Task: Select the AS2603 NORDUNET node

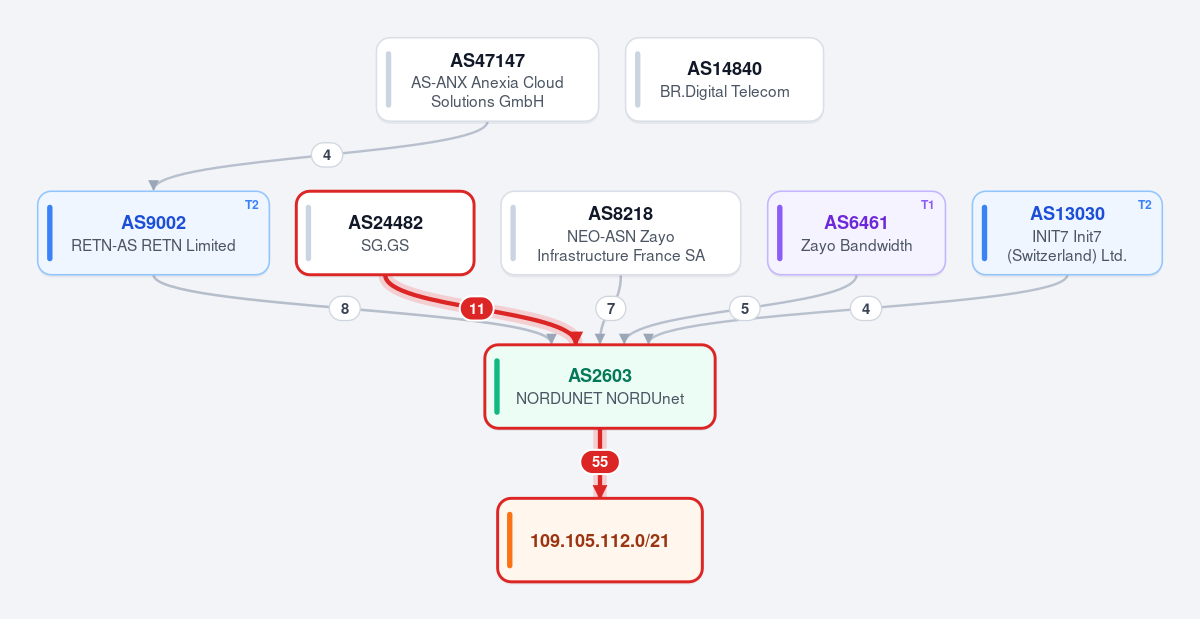Action: 600,386
